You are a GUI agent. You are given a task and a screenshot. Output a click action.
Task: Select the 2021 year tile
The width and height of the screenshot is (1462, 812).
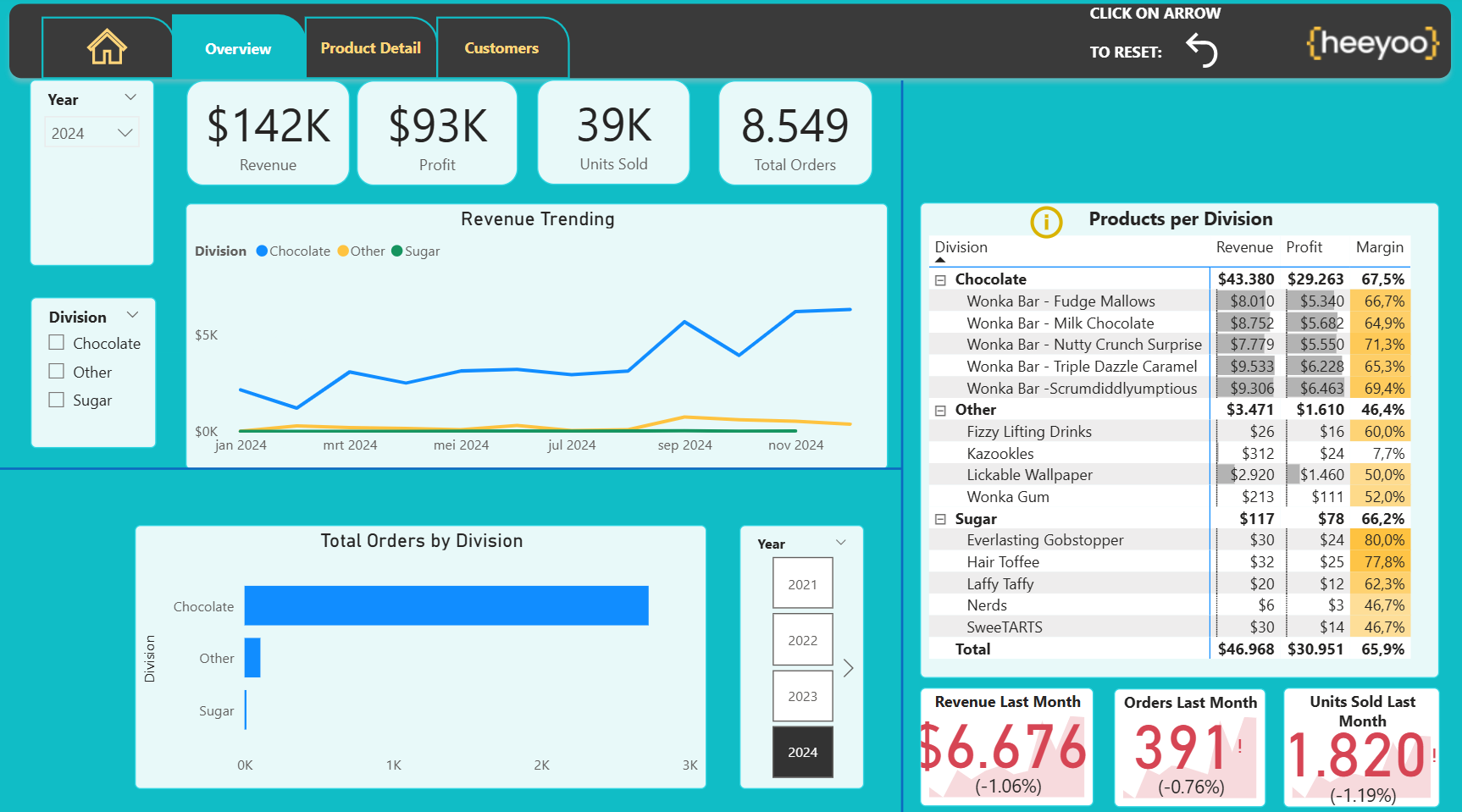pyautogui.click(x=802, y=583)
